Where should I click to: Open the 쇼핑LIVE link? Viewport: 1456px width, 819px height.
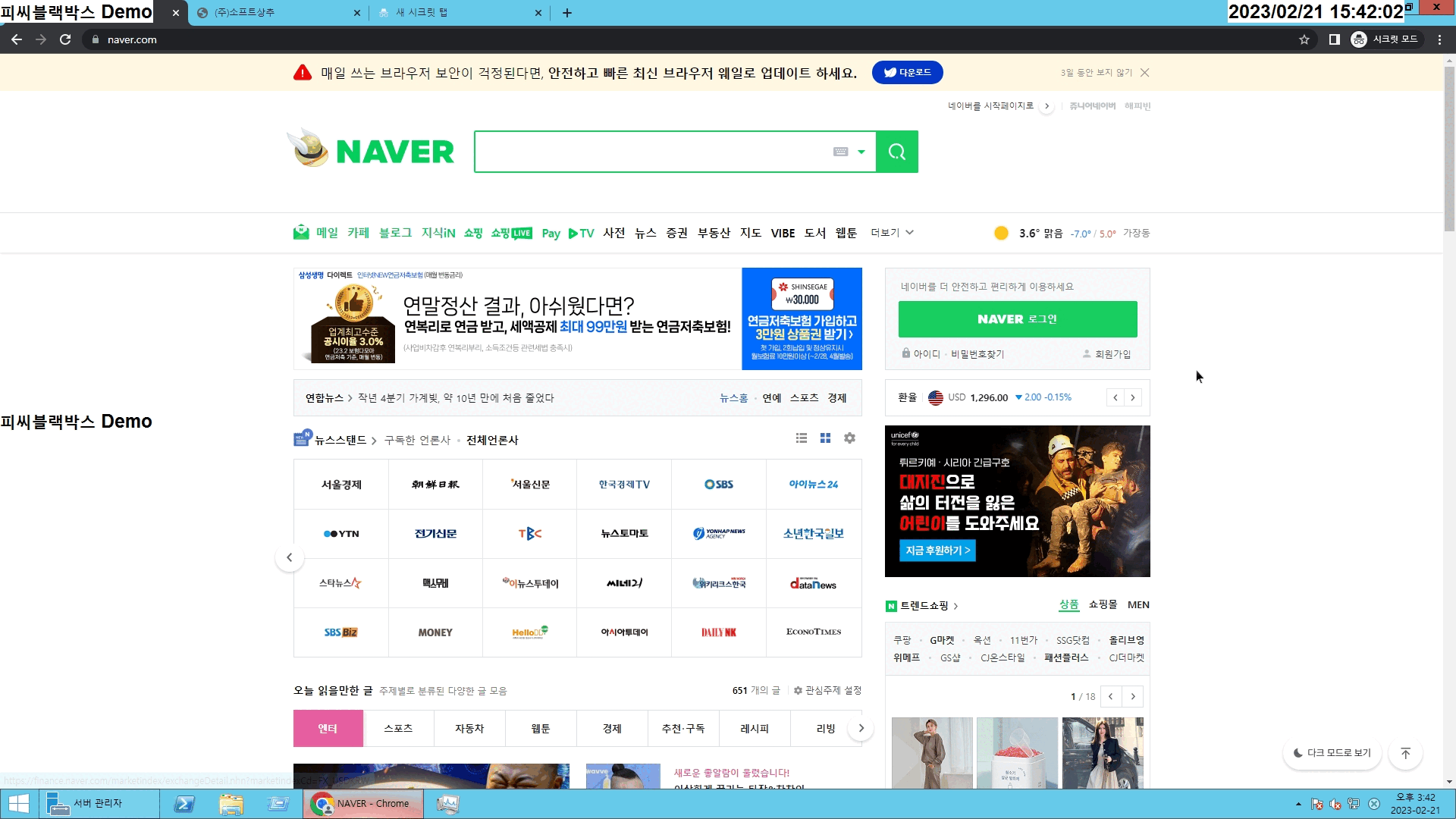pos(512,233)
